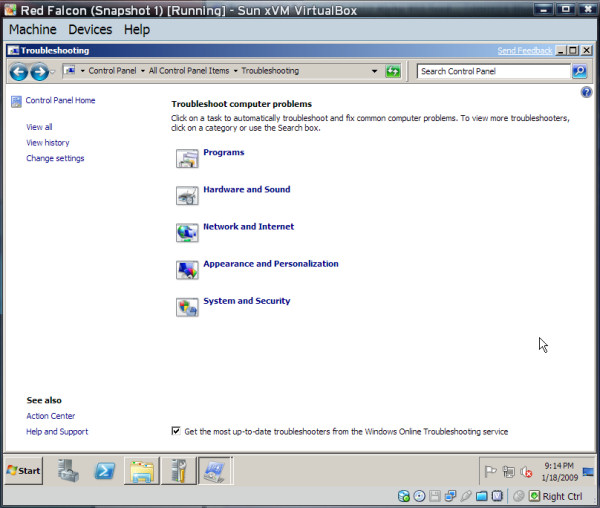
Task: Click All Control Panel Items breadcrumb
Action: pyautogui.click(x=189, y=71)
